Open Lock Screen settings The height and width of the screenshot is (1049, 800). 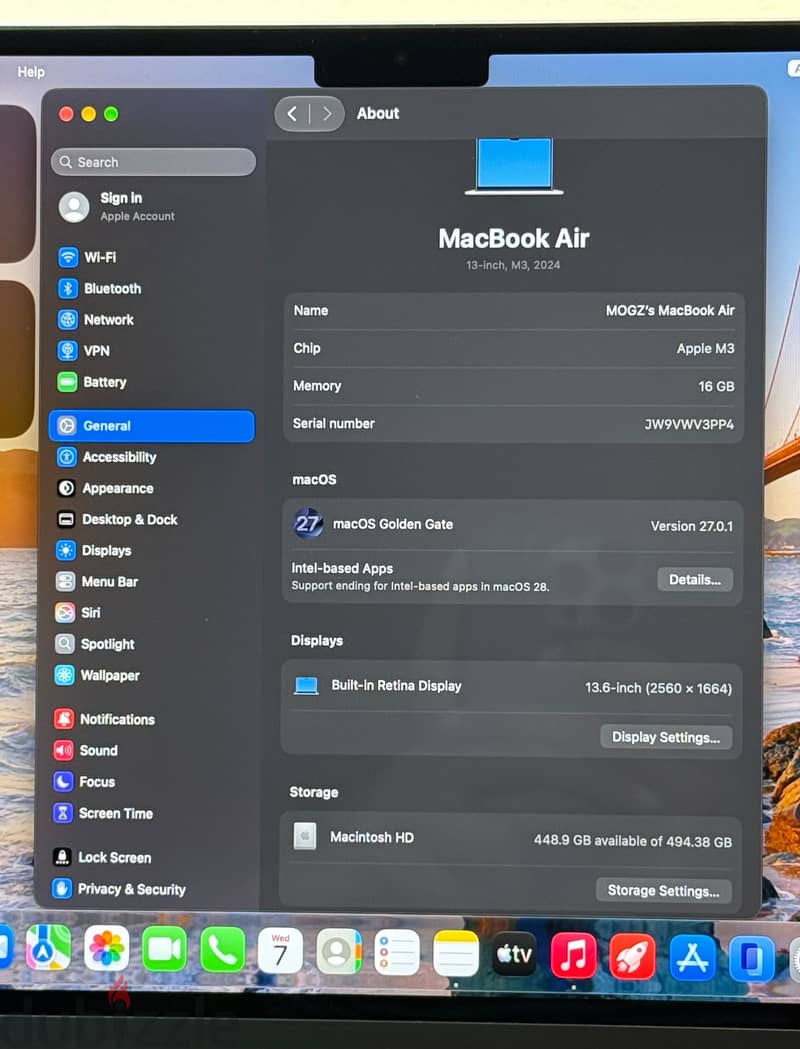[102, 858]
